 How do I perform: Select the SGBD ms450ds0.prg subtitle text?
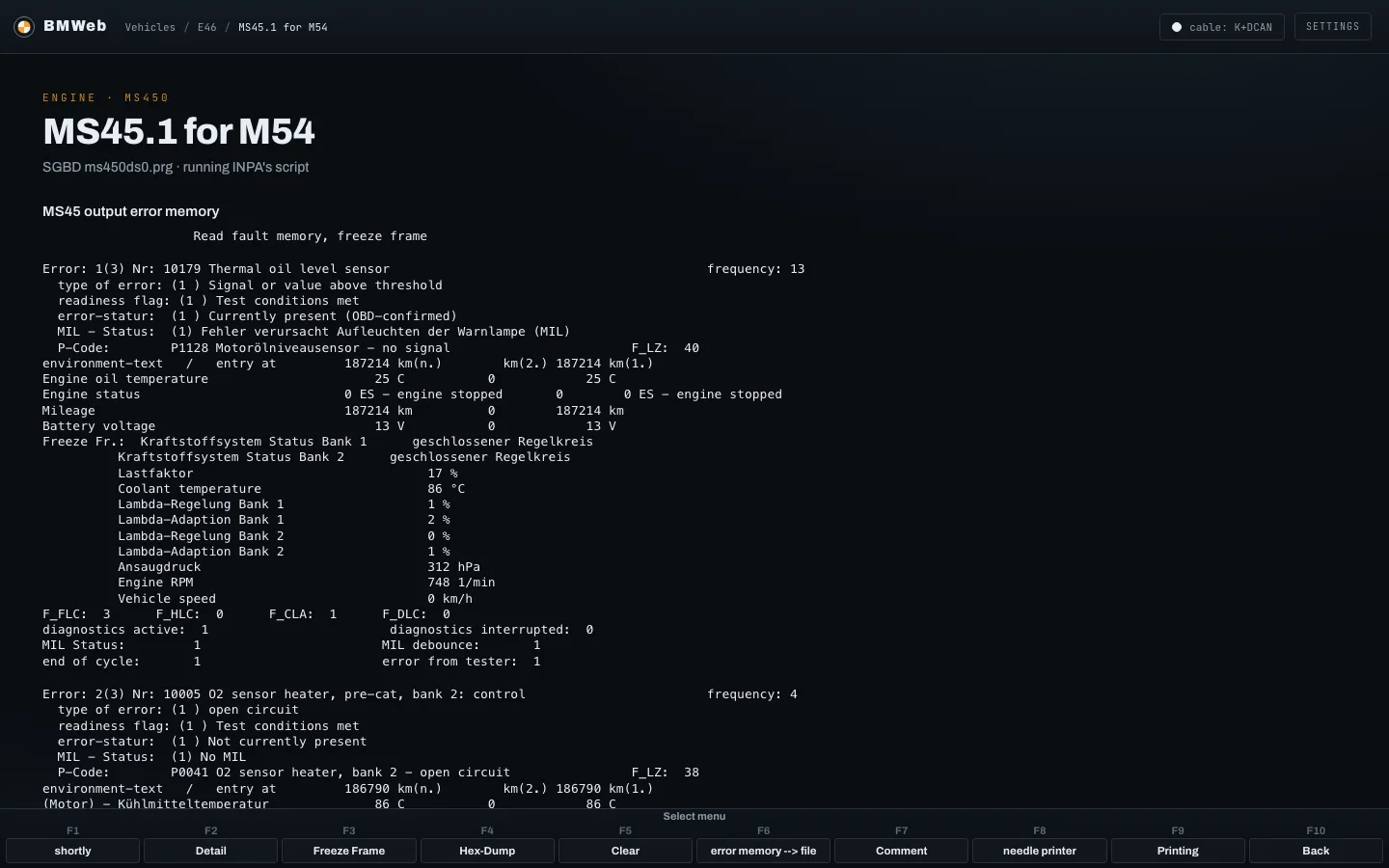tap(176, 167)
